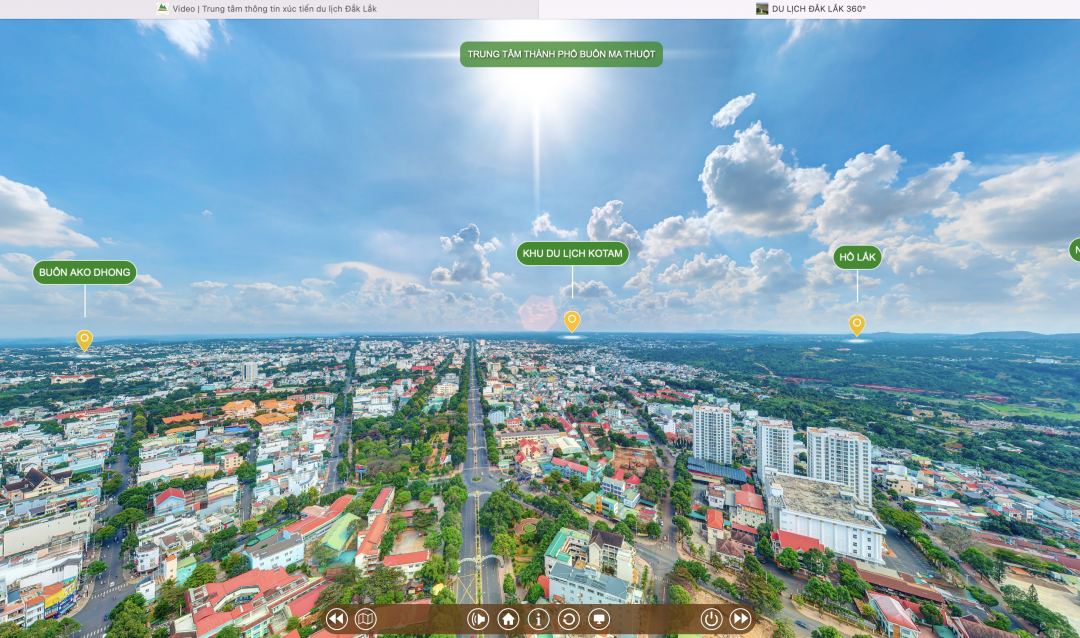Click the power icon in toolbar
This screenshot has height=638, width=1080.
(x=711, y=619)
